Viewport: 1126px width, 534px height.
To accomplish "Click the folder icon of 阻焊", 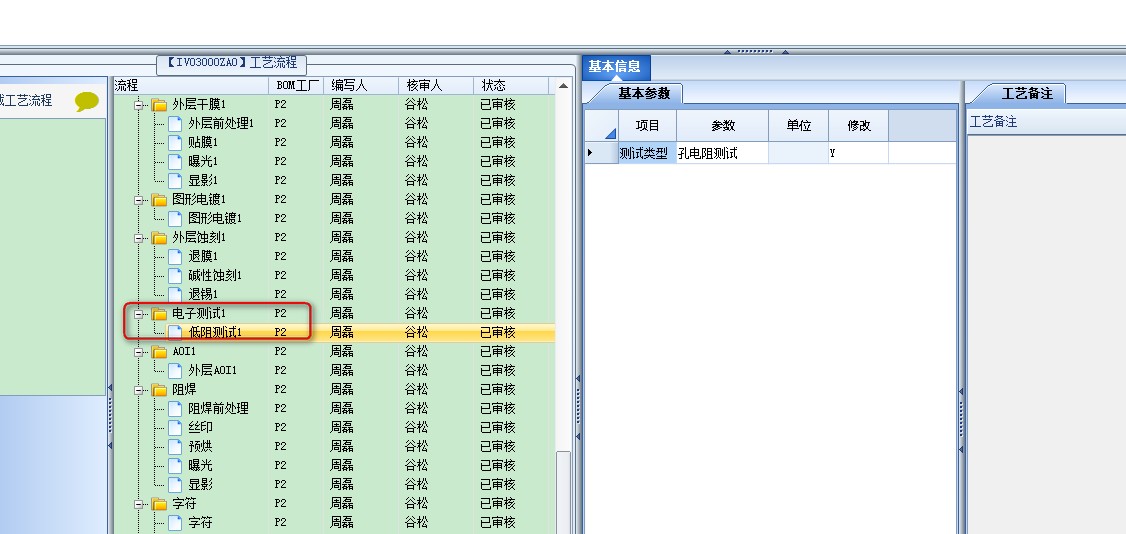I will click(159, 390).
